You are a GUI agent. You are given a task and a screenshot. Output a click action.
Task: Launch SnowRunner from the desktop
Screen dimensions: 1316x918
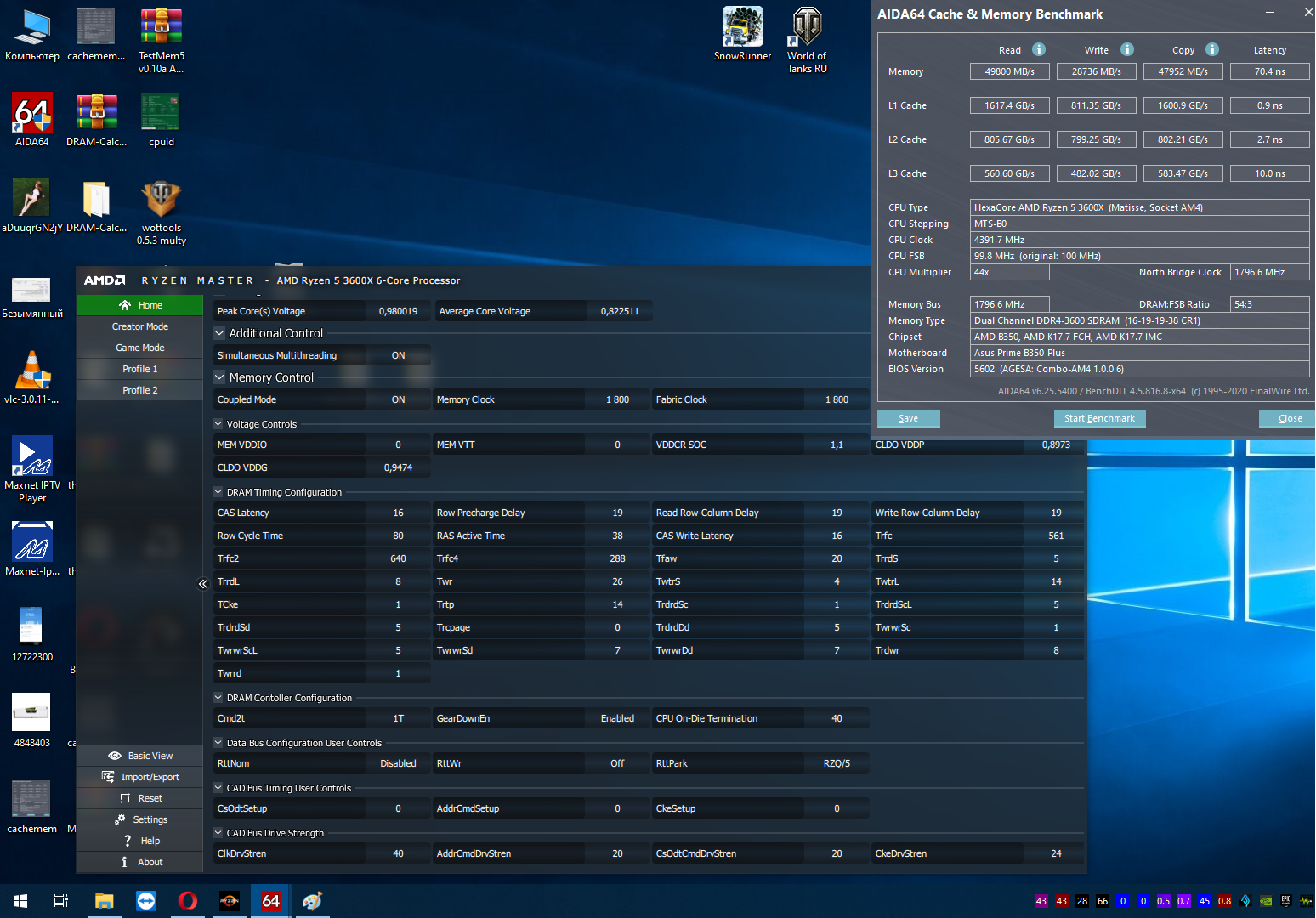(x=743, y=35)
